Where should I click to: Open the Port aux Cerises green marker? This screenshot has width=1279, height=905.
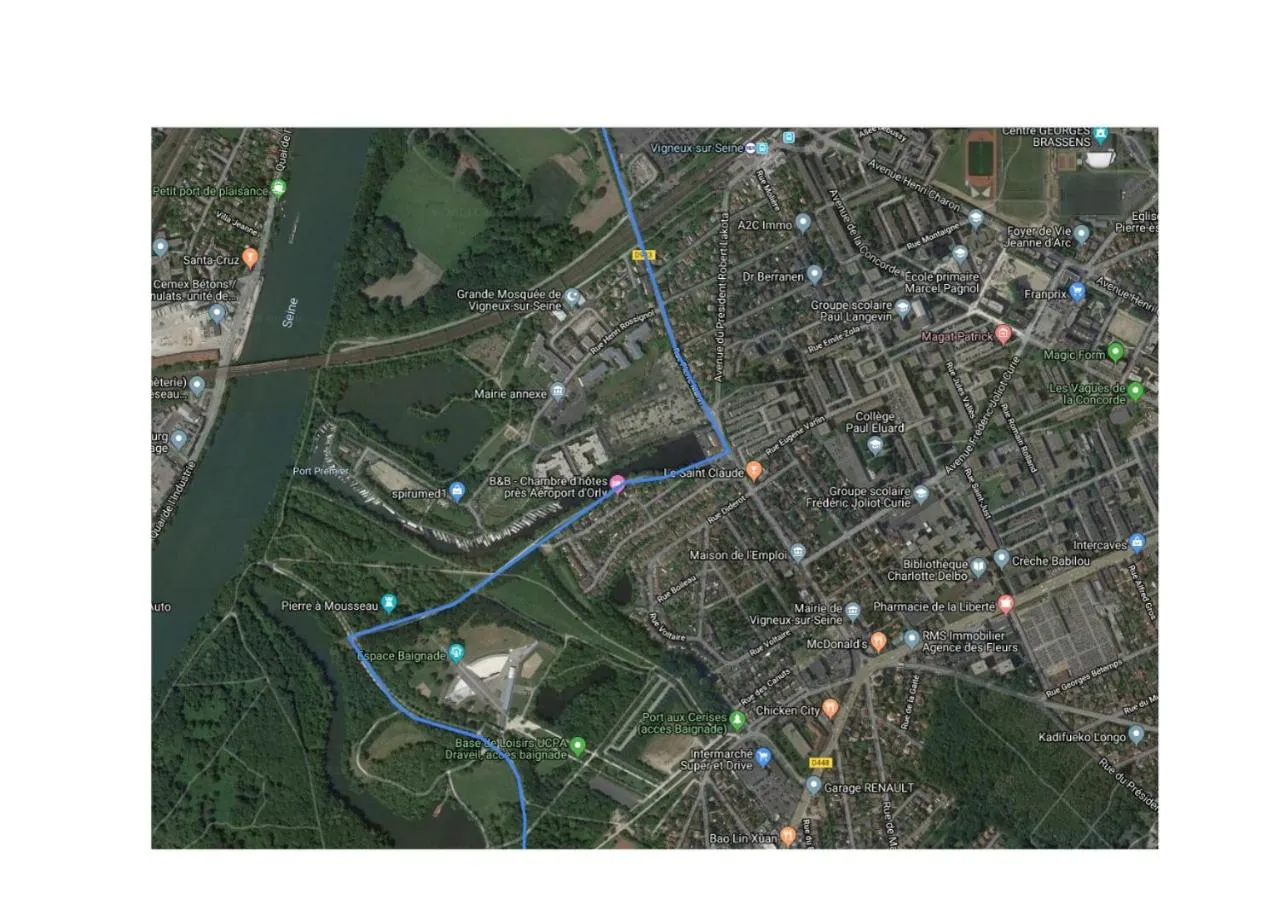[738, 720]
